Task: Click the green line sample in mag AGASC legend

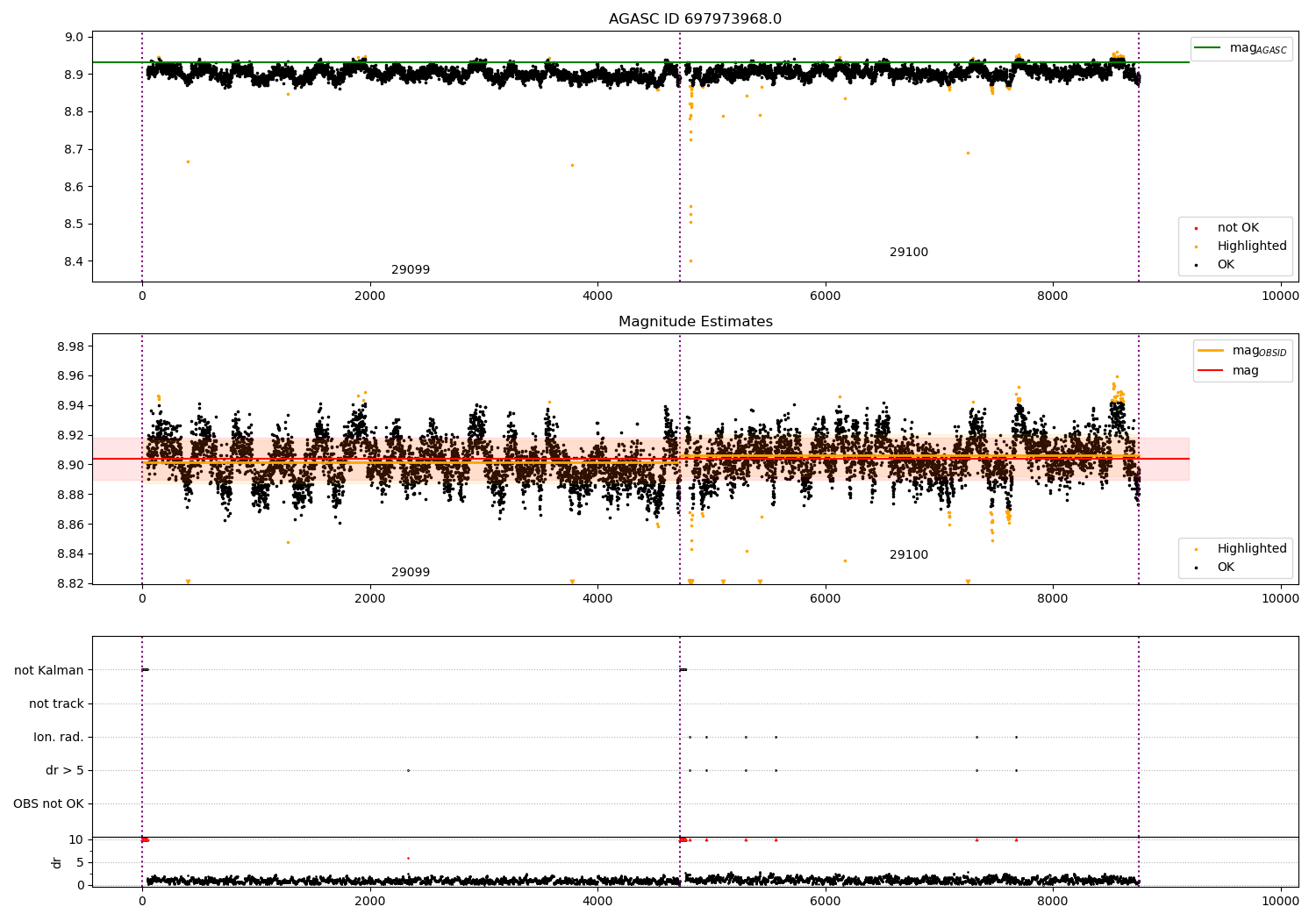Action: [x=1208, y=48]
